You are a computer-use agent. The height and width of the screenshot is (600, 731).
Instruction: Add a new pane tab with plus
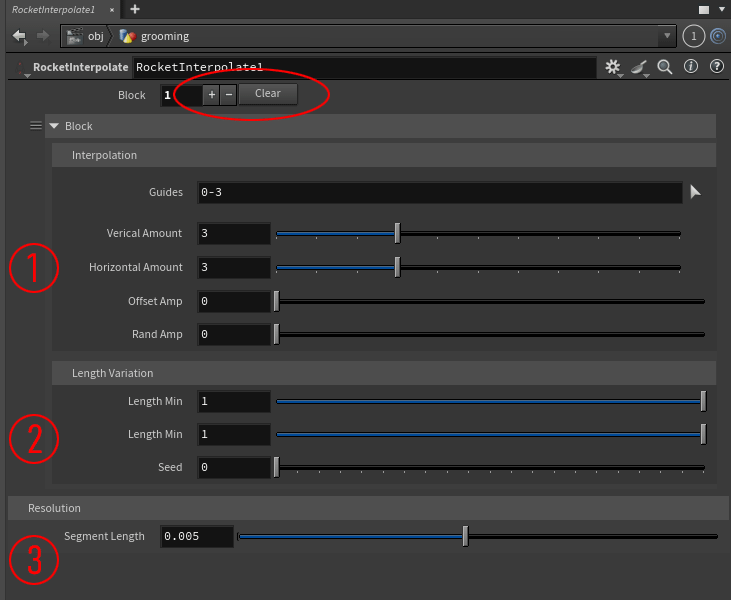point(135,9)
